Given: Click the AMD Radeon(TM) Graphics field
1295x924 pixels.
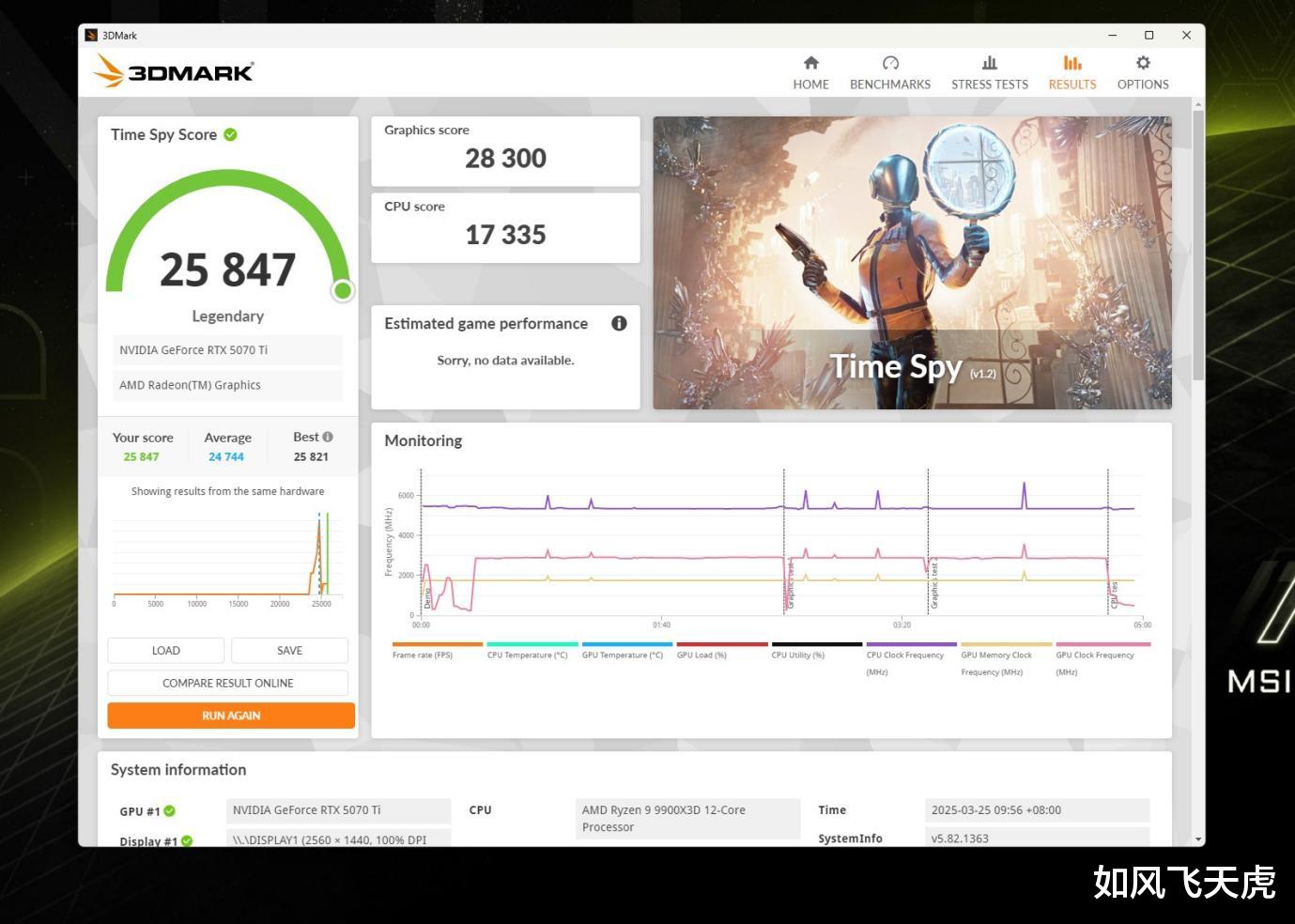Looking at the screenshot, I should pyautogui.click(x=227, y=385).
